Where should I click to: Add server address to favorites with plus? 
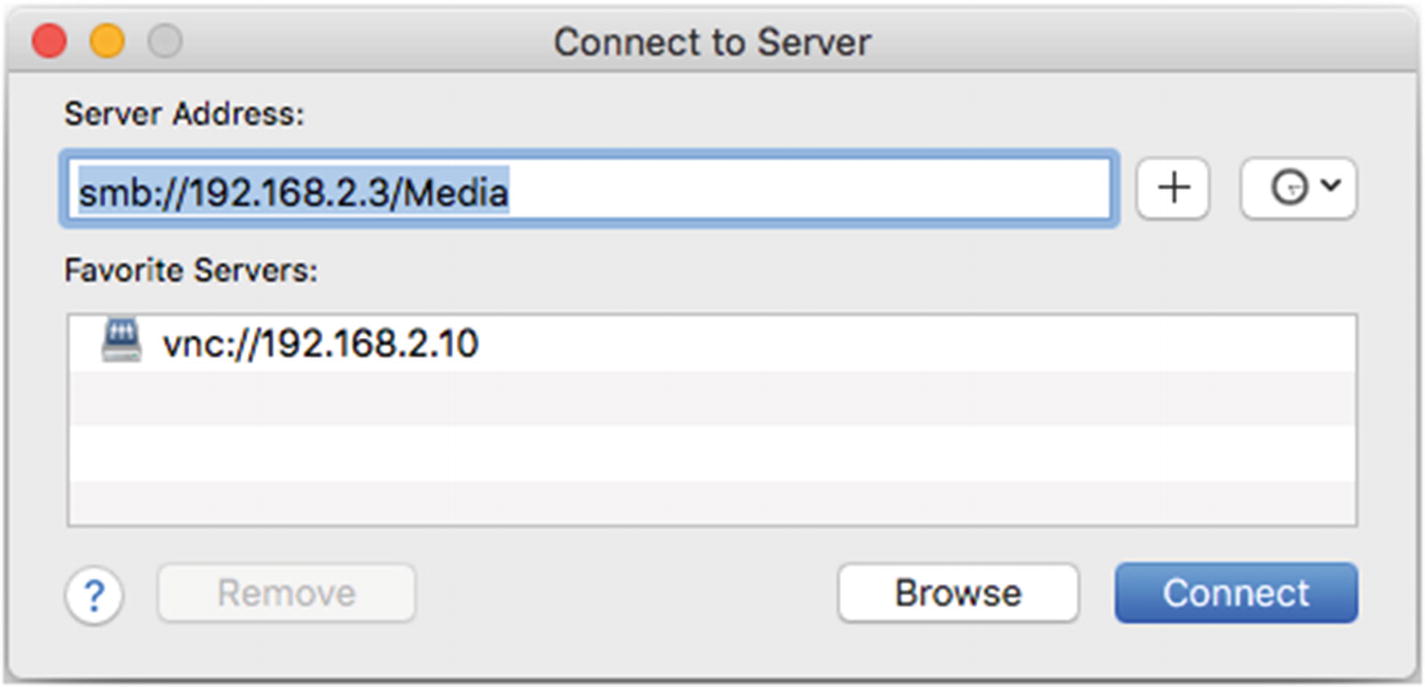(1173, 188)
